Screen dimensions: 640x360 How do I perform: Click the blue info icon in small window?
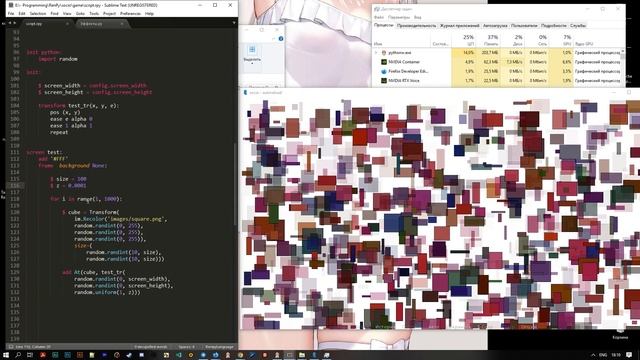pyautogui.click(x=281, y=38)
